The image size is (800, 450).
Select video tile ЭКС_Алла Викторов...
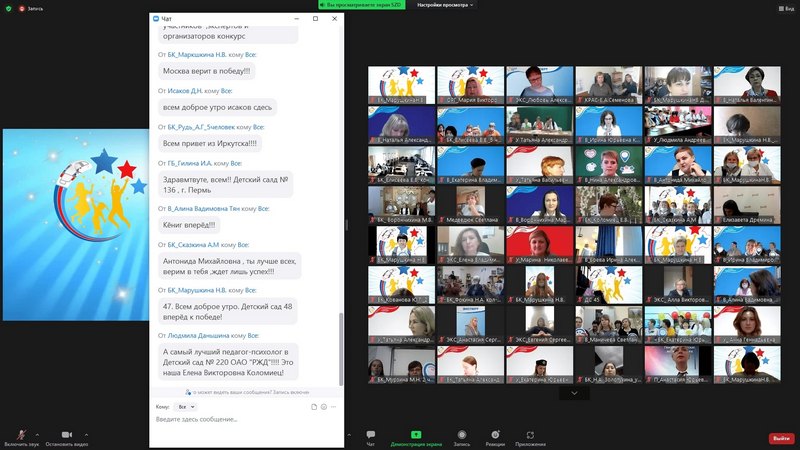(678, 285)
